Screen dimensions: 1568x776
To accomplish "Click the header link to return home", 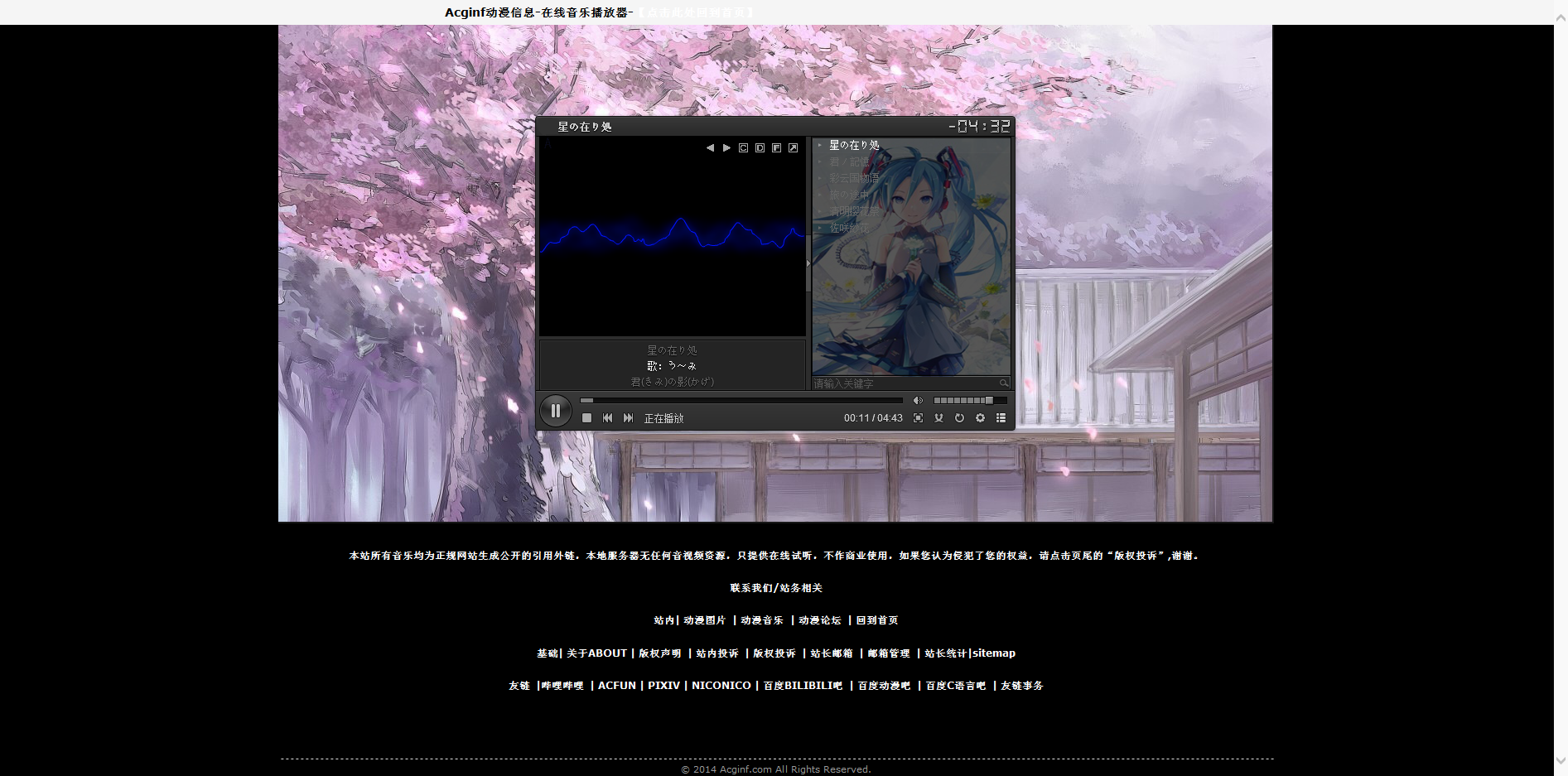I will 694,12.
